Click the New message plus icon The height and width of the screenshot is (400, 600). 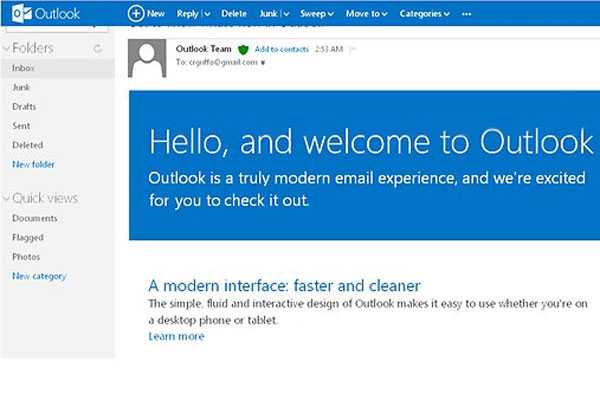[136, 13]
